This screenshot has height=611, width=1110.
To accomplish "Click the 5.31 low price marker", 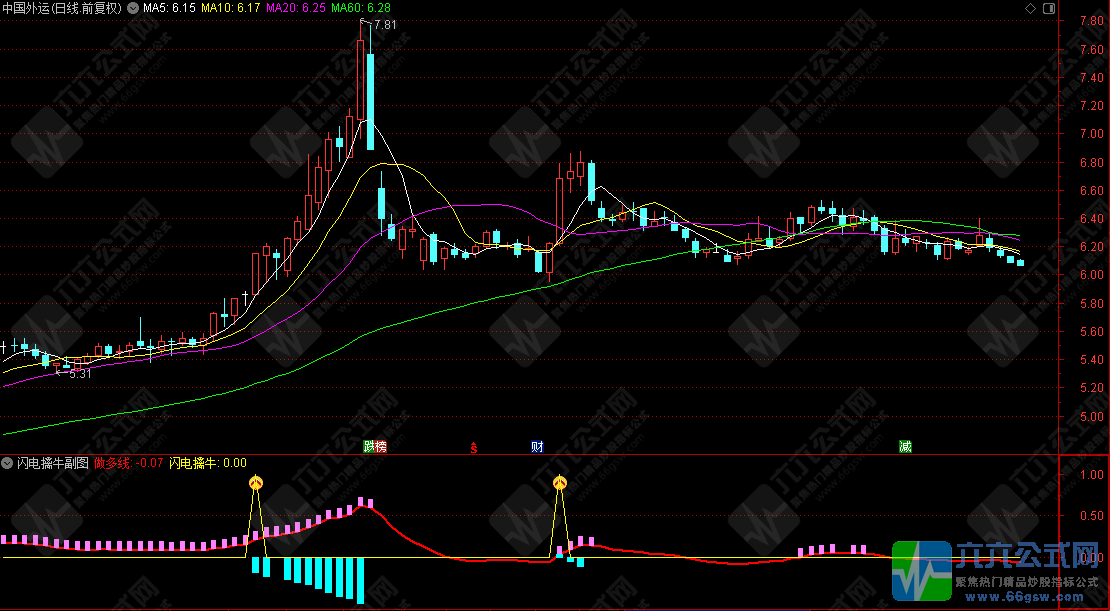I will pos(78,374).
